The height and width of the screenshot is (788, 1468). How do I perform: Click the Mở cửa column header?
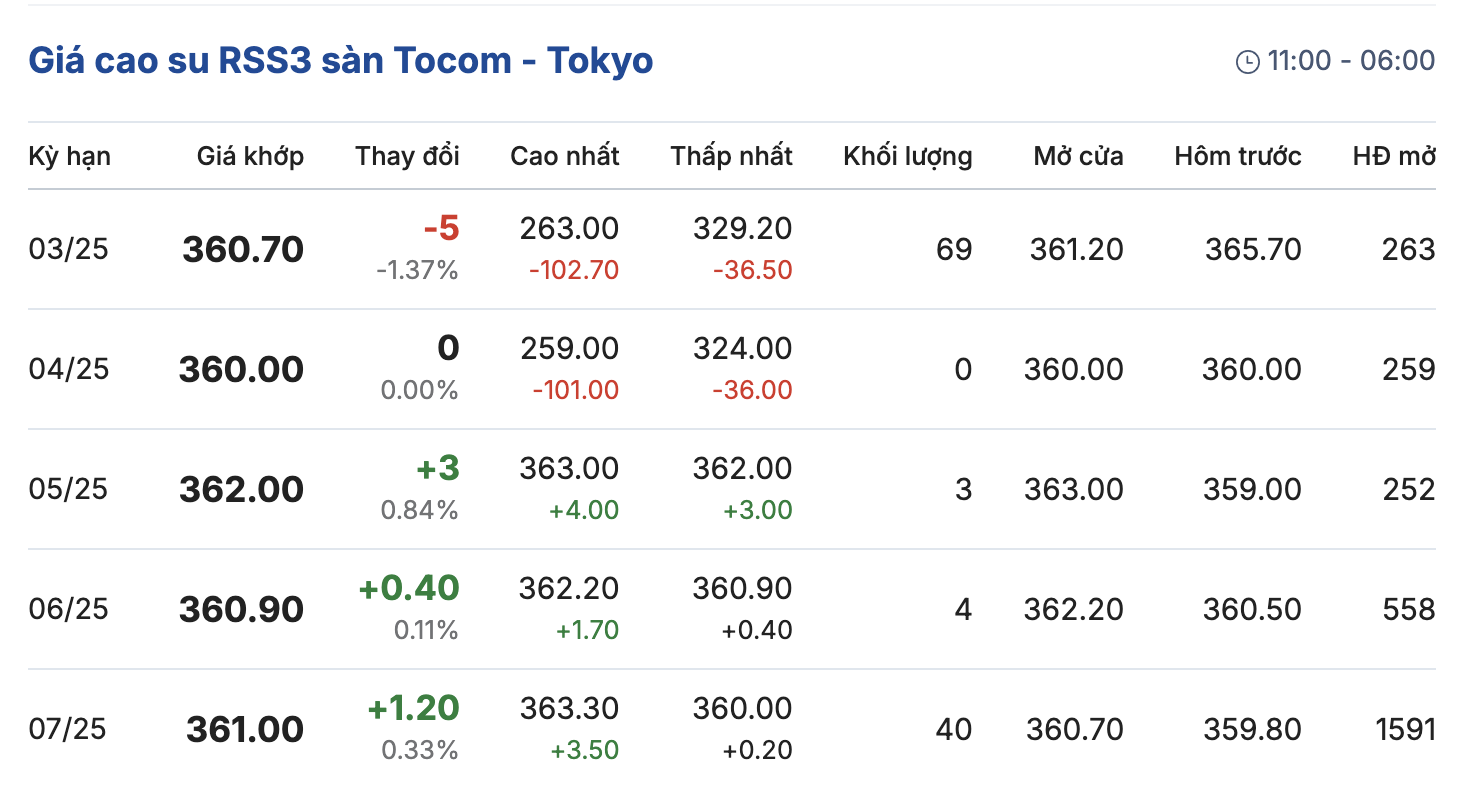tap(1079, 156)
